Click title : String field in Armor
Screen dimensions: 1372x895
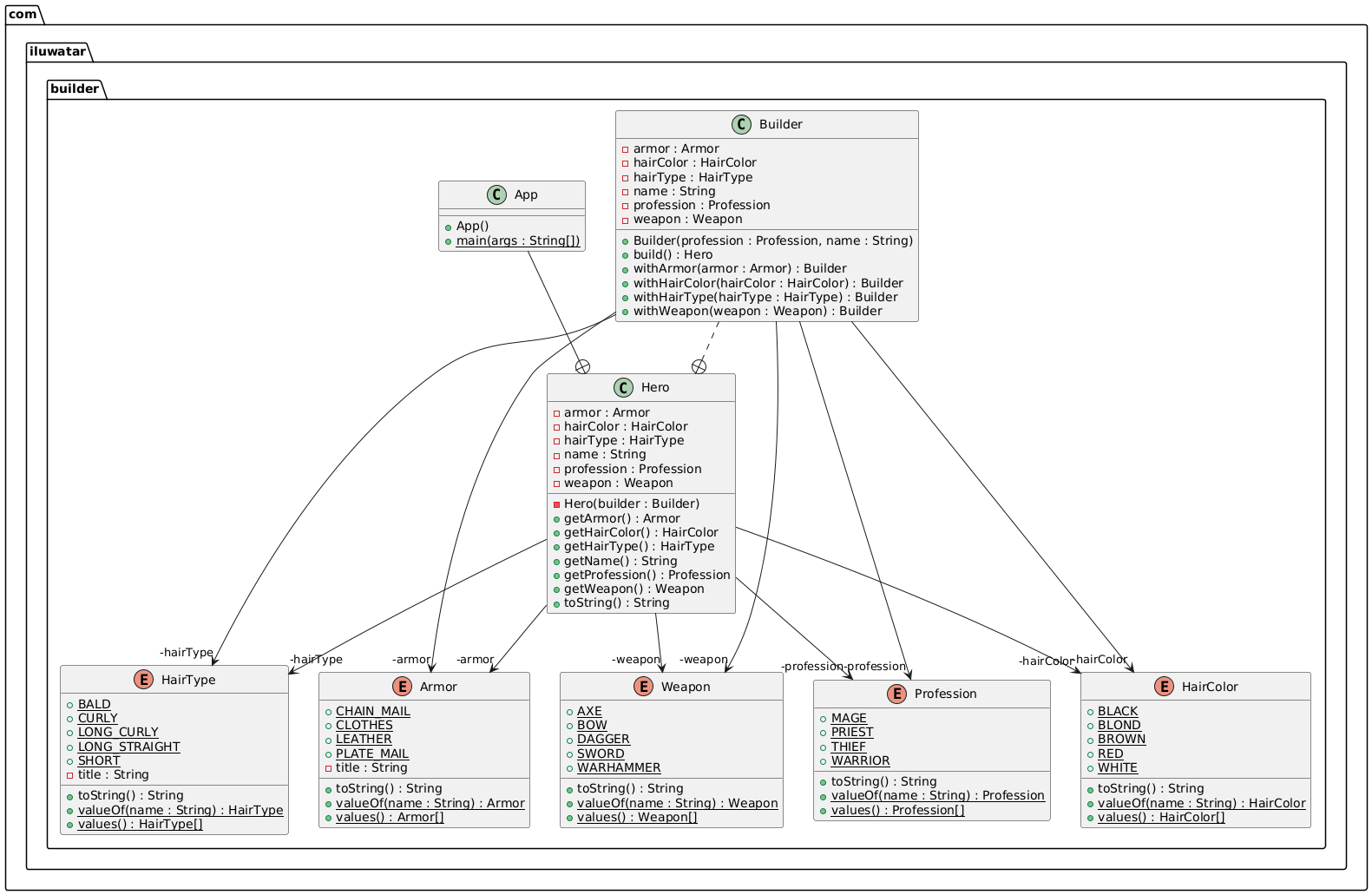[372, 767]
